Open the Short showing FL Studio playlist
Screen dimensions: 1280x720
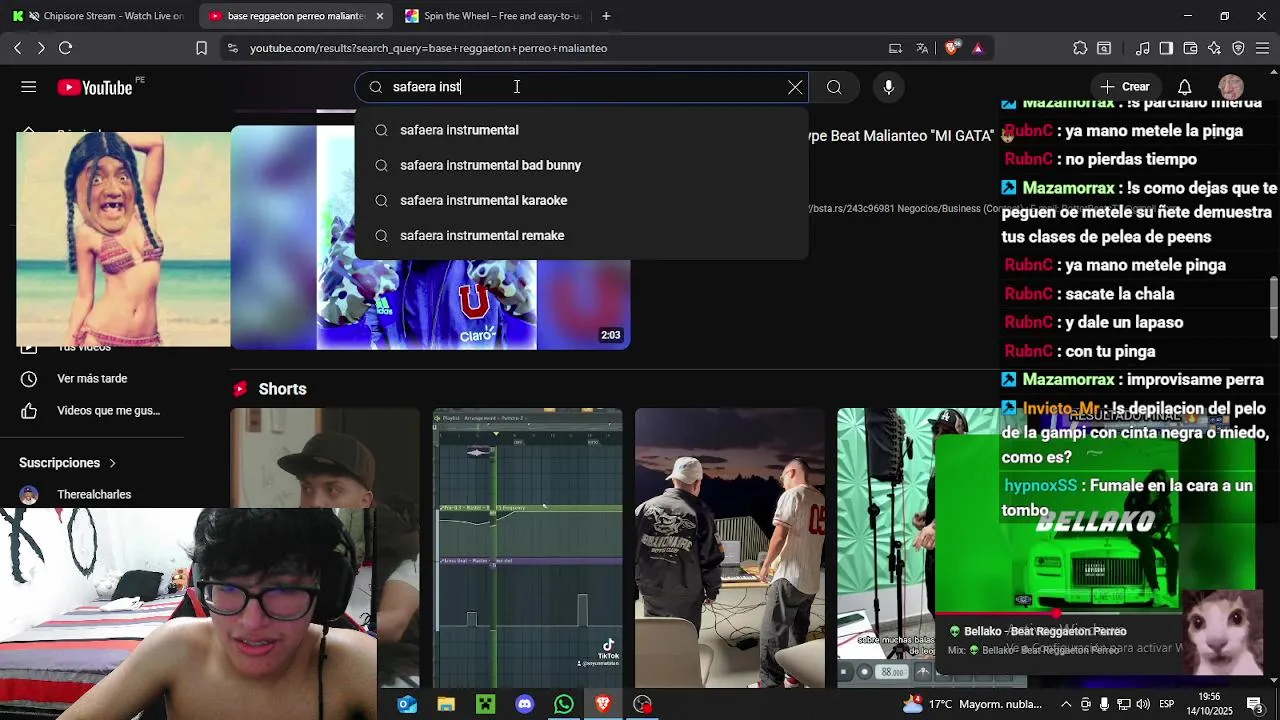point(527,548)
